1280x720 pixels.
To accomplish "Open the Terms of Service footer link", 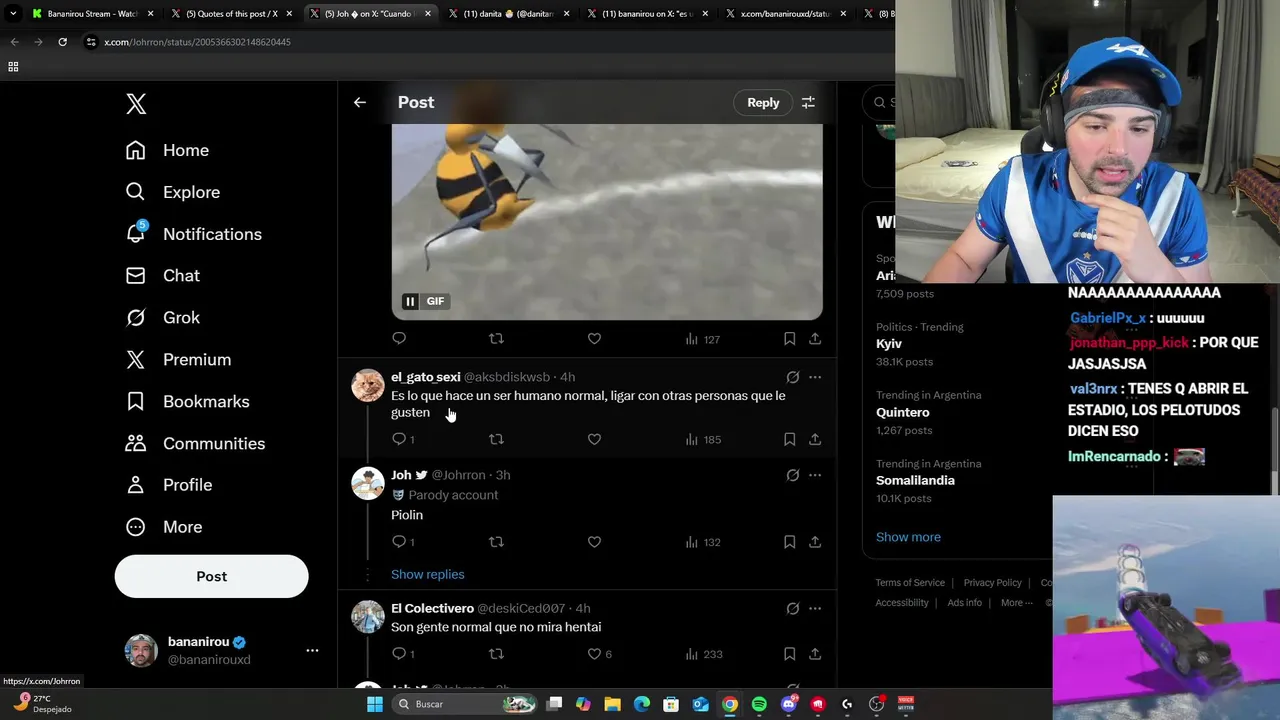I will 910,583.
